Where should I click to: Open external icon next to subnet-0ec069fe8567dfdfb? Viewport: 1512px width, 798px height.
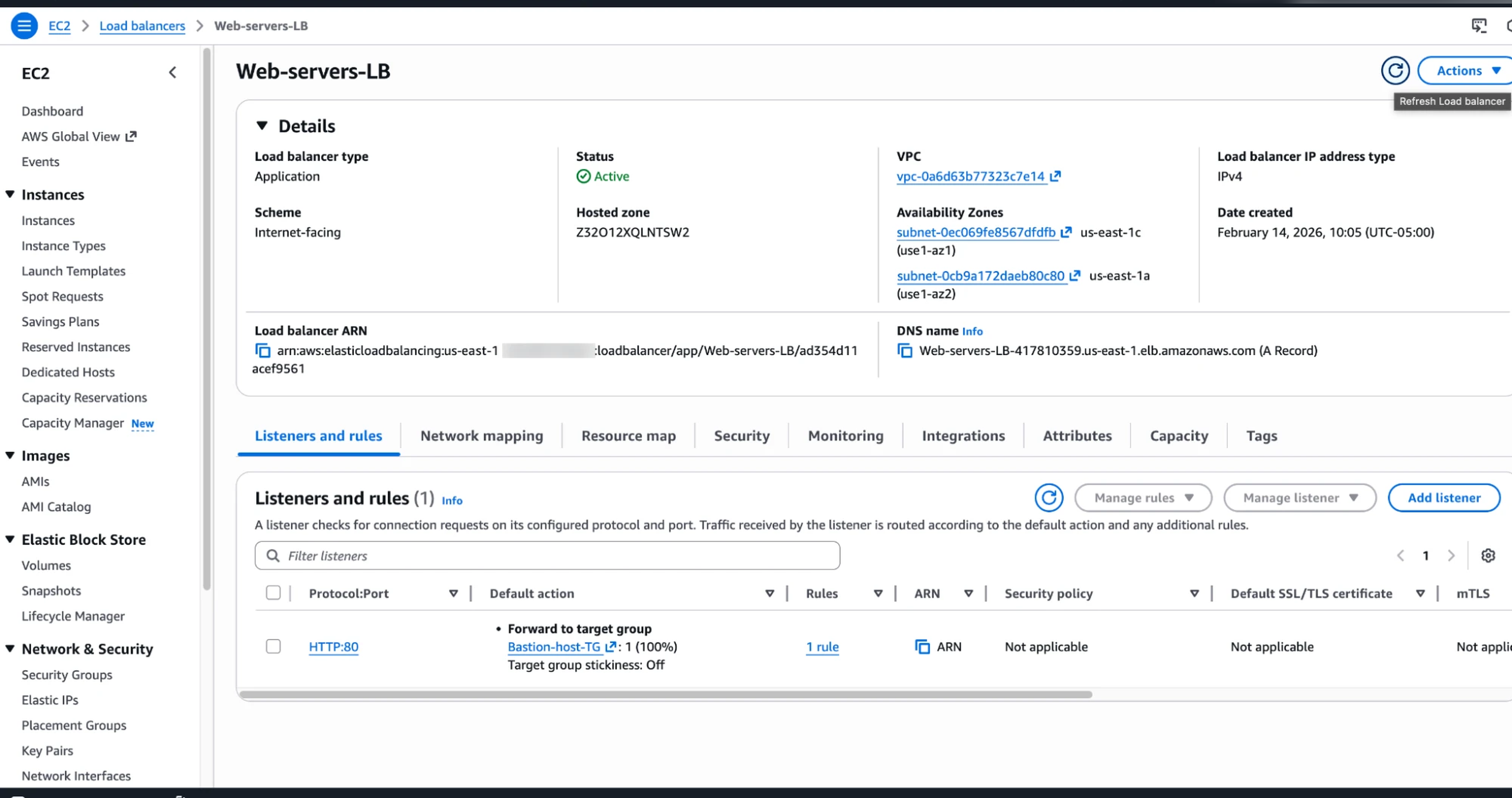coord(1066,232)
